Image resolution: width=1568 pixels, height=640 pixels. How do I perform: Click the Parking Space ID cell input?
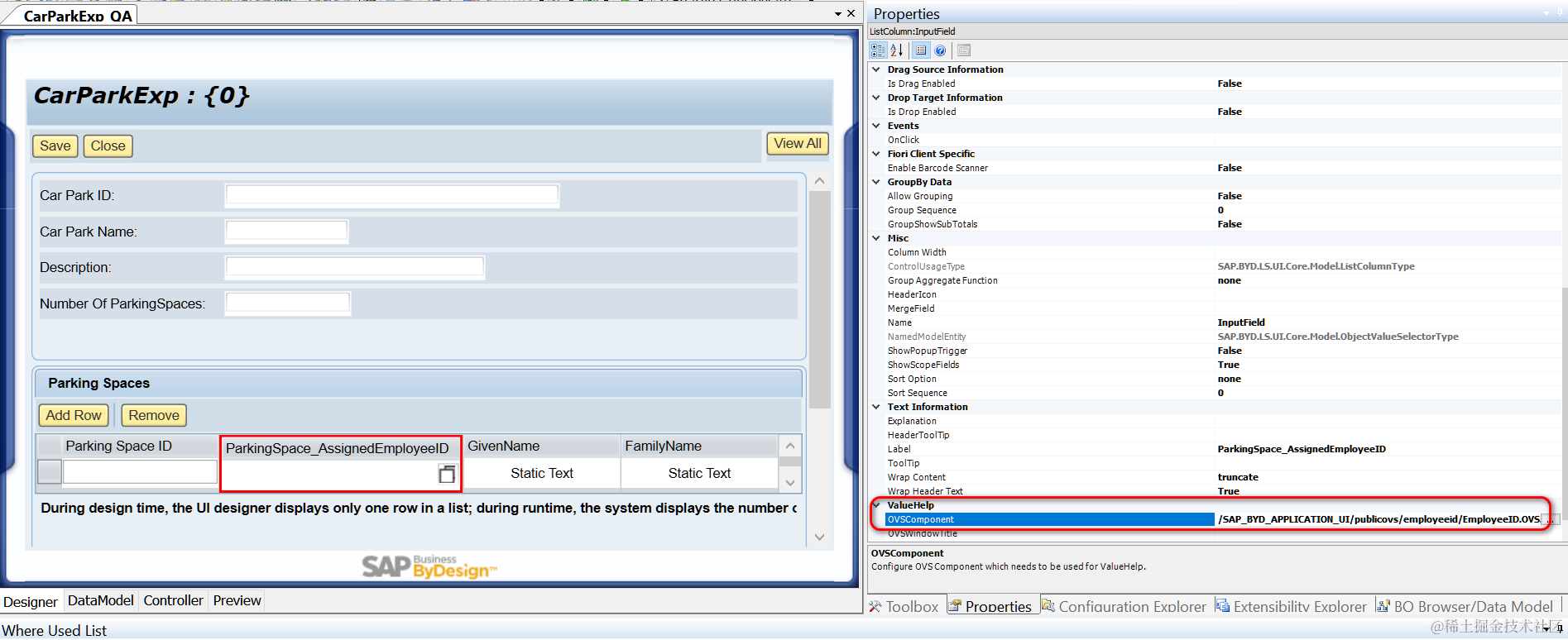click(140, 472)
